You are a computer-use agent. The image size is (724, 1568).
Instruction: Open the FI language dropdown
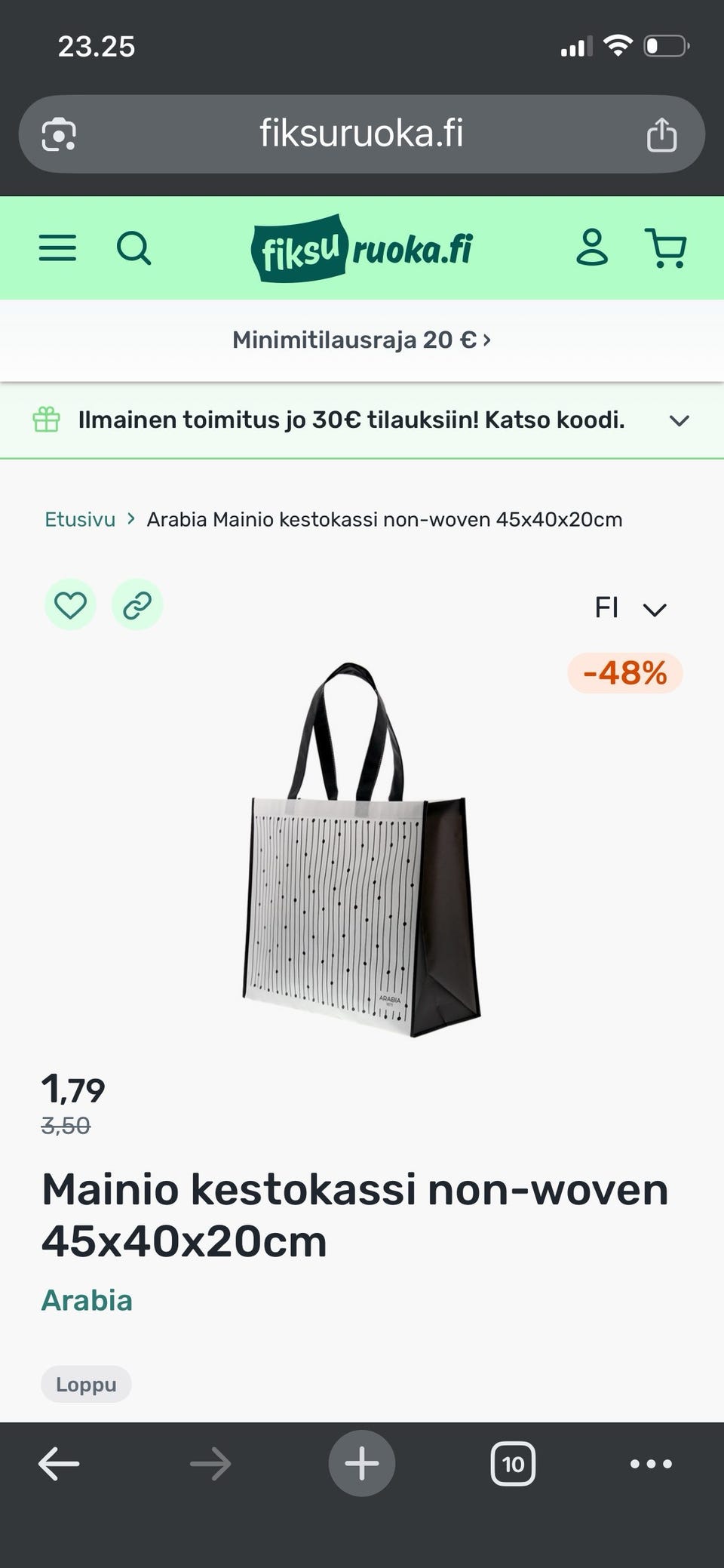(x=630, y=608)
